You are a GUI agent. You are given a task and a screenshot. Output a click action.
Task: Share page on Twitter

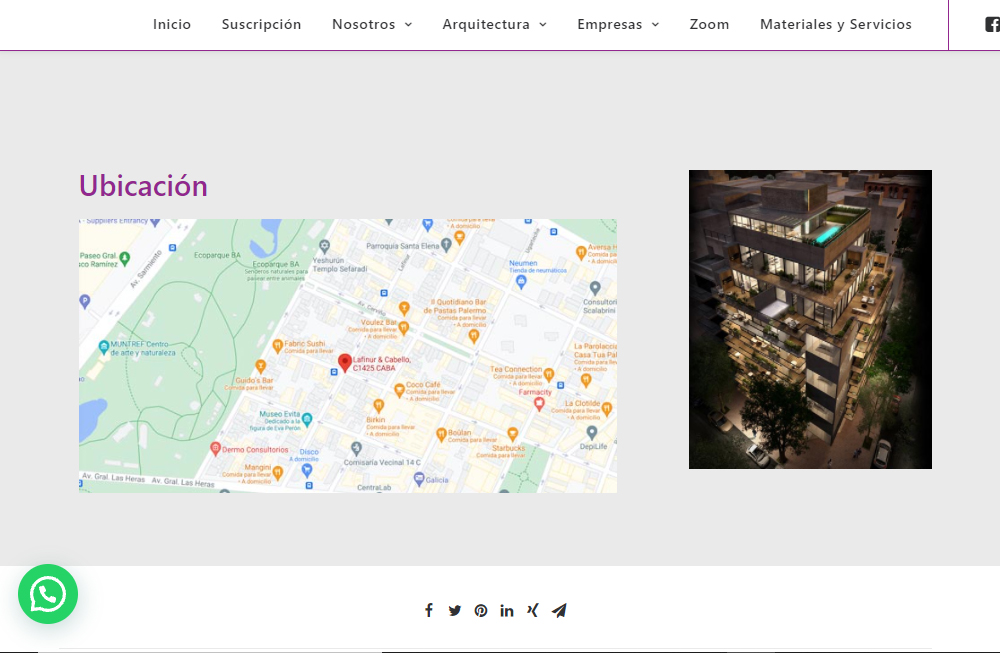pos(455,610)
